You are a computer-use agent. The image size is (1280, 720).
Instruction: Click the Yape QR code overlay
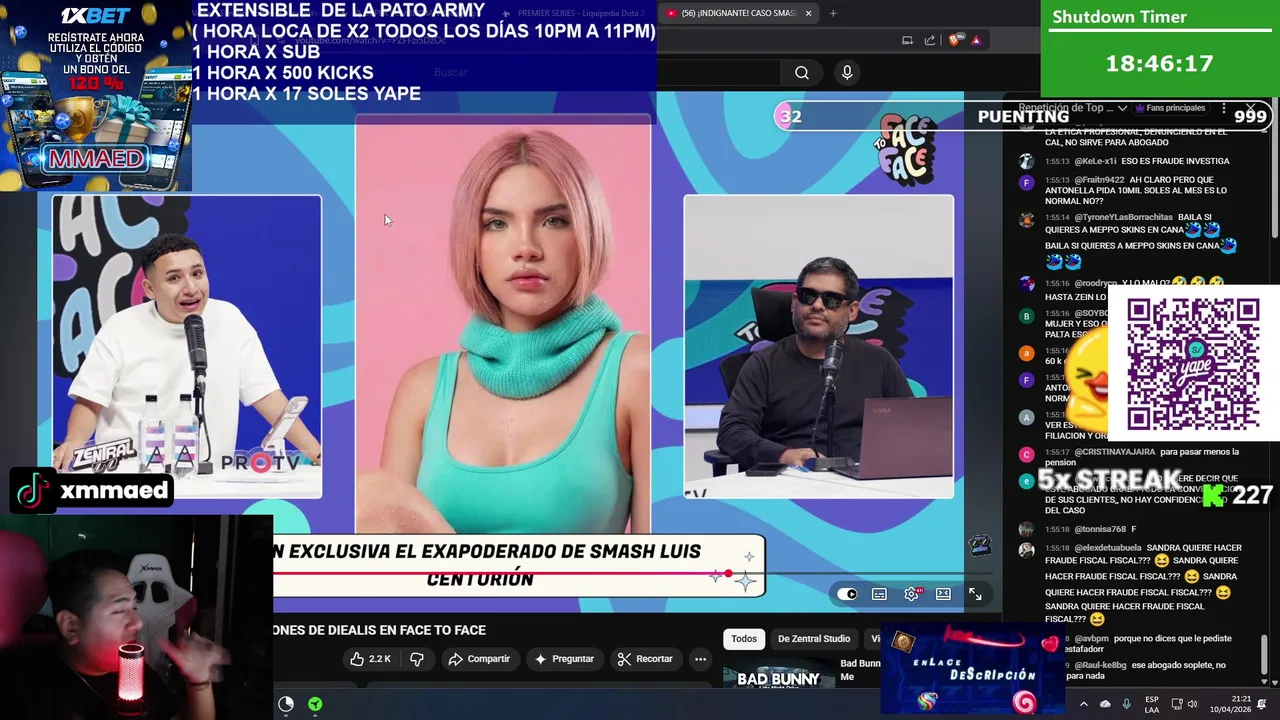point(1193,365)
